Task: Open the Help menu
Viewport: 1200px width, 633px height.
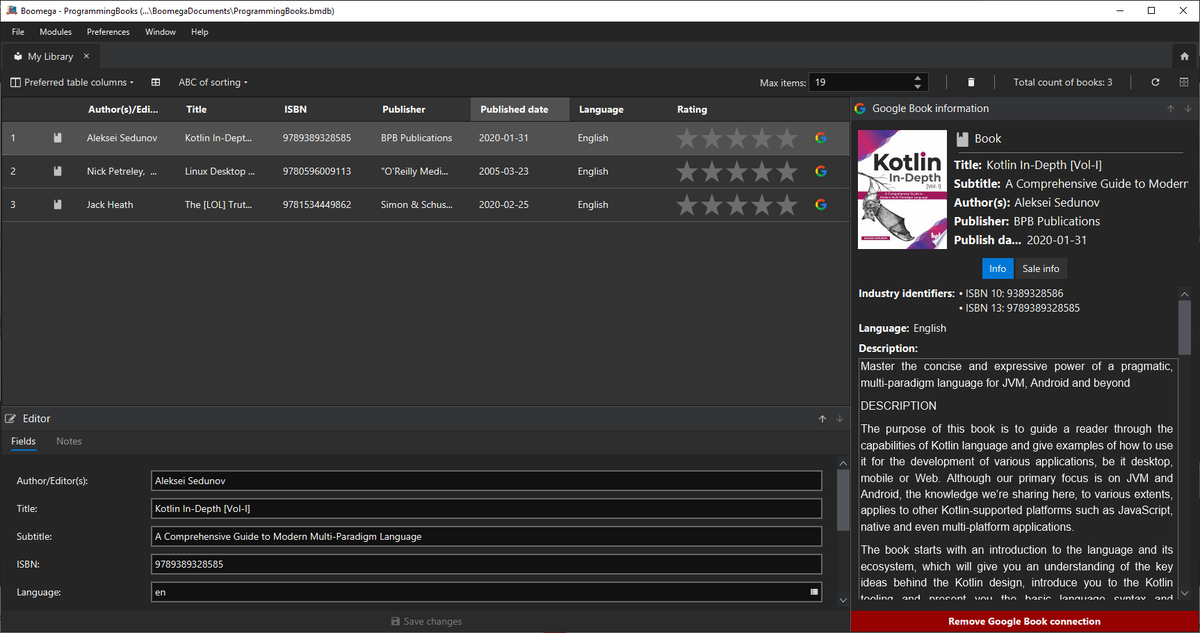Action: [200, 32]
